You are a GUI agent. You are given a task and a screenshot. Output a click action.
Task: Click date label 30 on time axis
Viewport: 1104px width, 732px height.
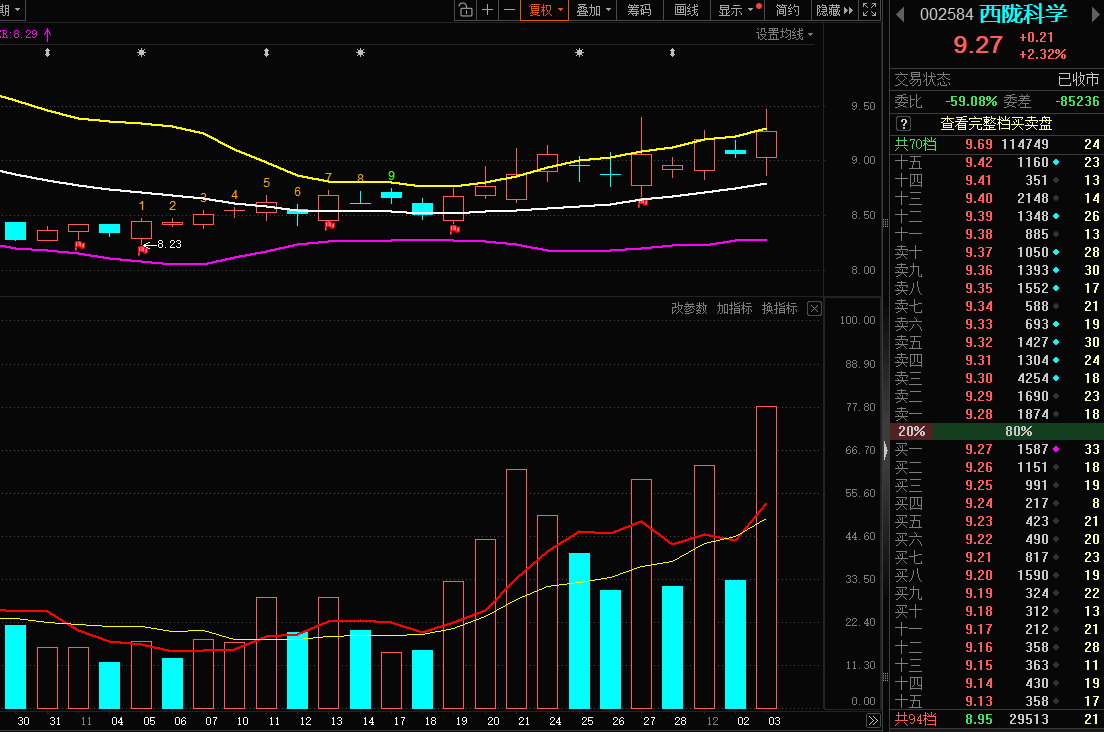[23, 721]
